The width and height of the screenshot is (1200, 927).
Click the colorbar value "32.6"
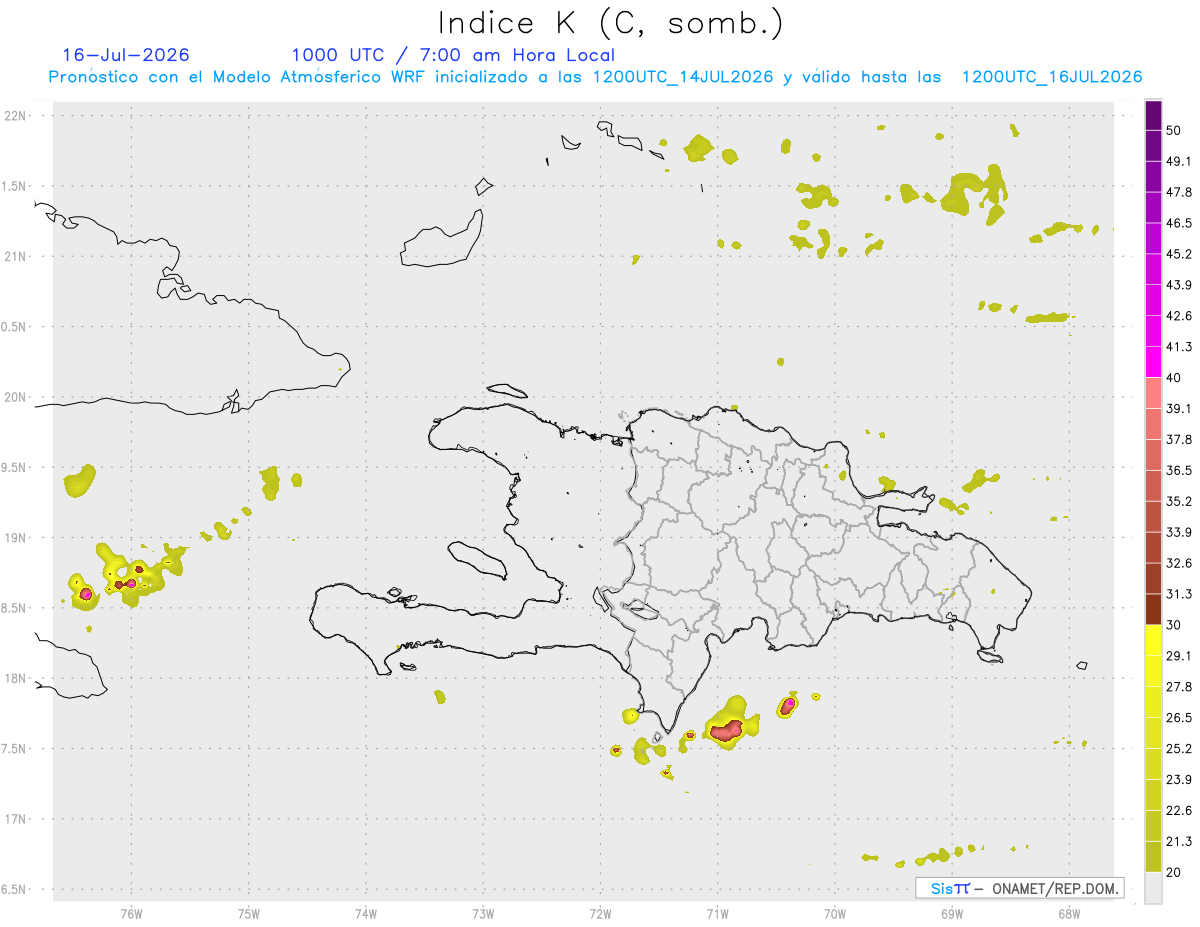pos(1179,563)
